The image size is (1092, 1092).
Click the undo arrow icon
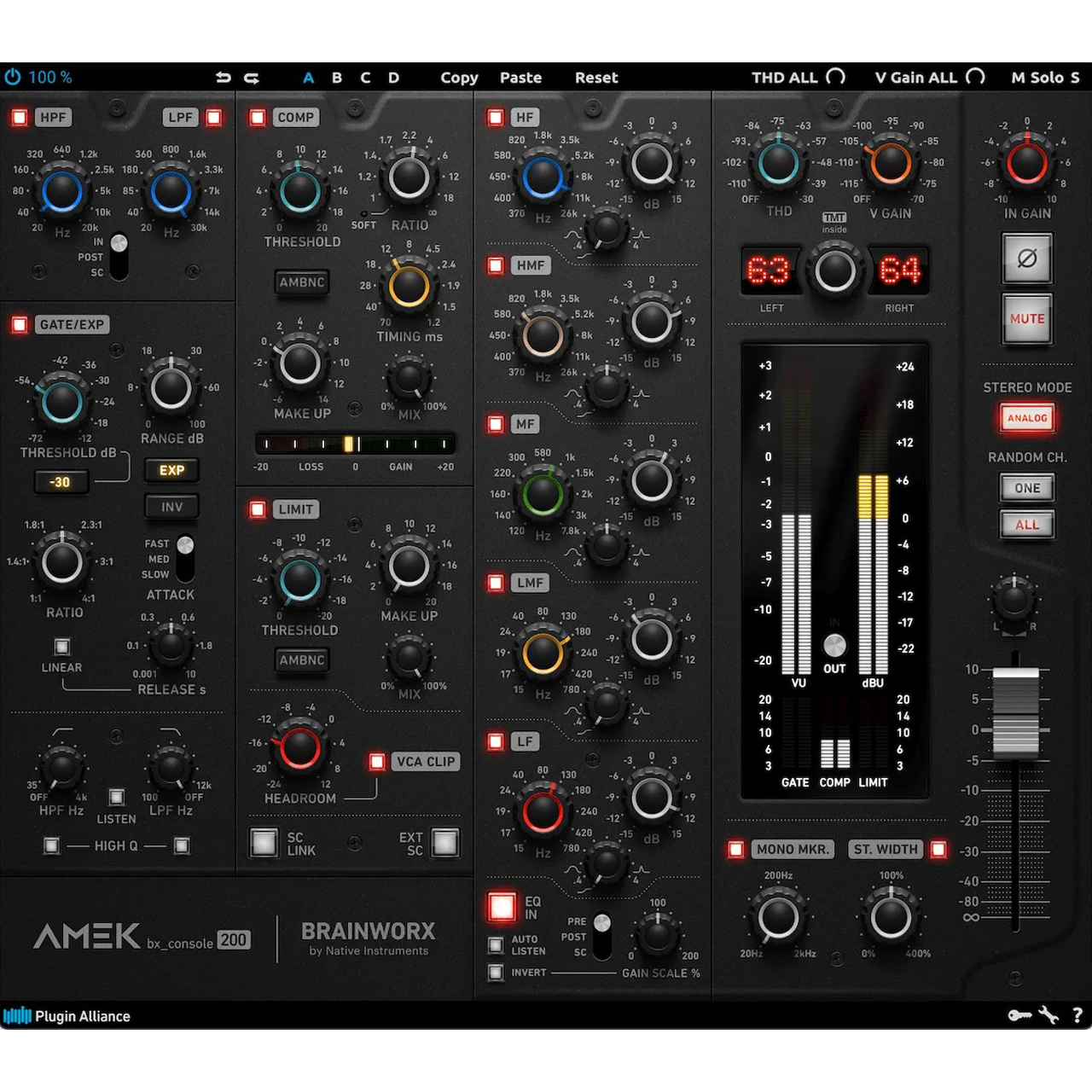click(224, 78)
